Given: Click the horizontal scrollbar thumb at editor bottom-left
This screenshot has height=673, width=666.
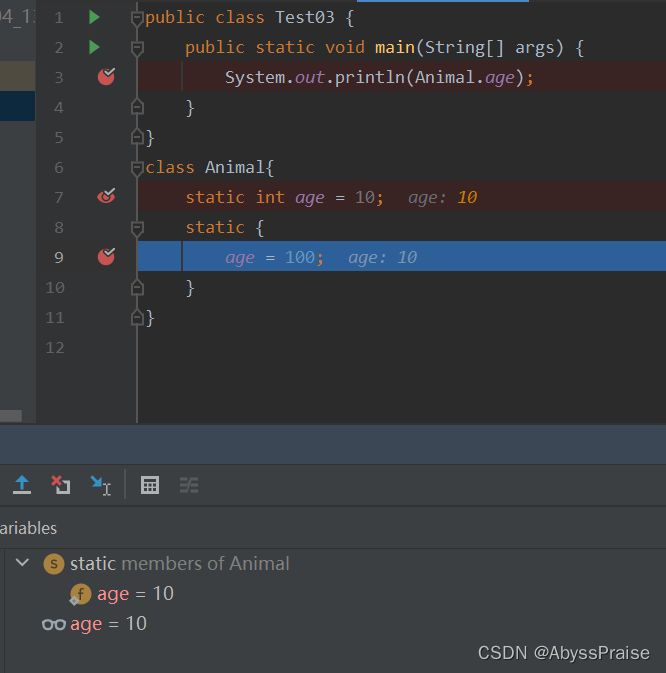Looking at the screenshot, I should (11, 416).
